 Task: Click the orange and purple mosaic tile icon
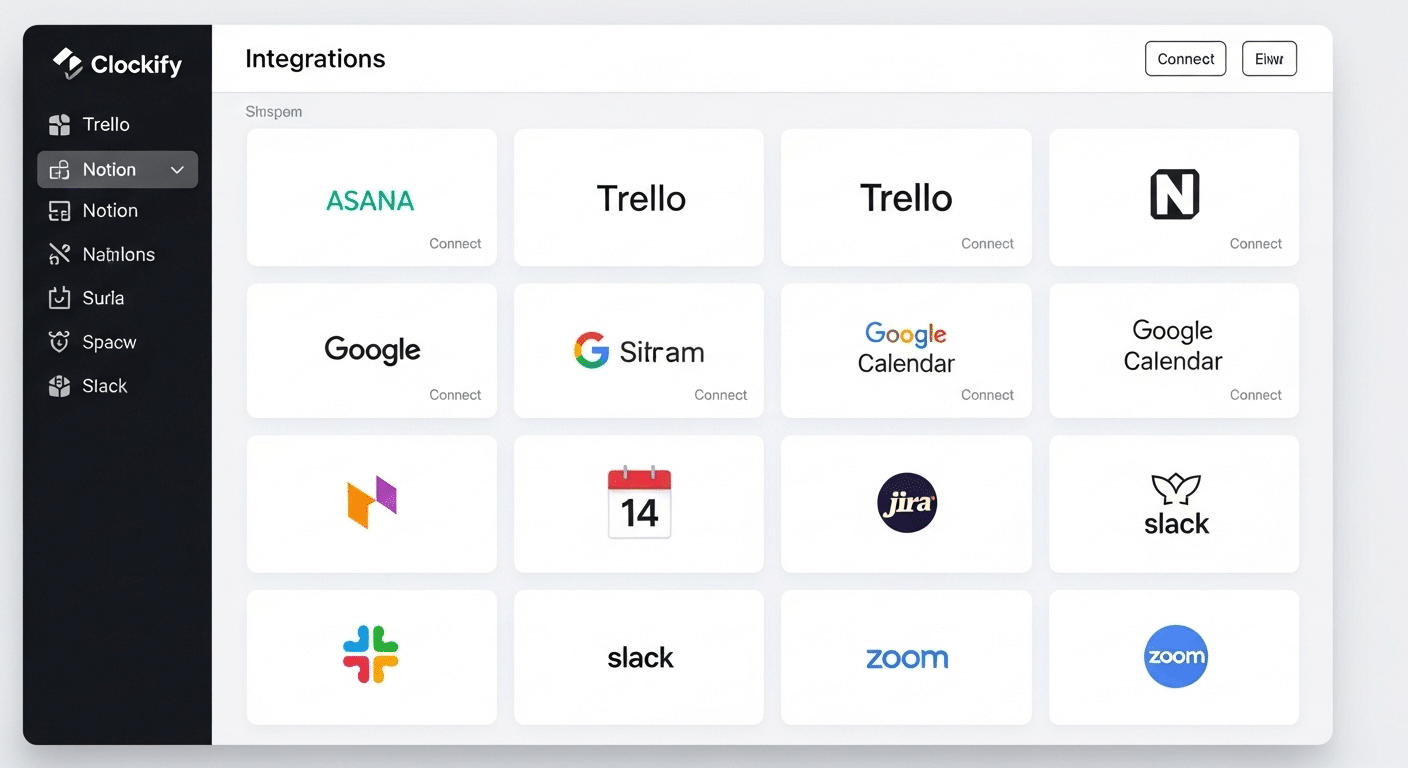tap(371, 503)
